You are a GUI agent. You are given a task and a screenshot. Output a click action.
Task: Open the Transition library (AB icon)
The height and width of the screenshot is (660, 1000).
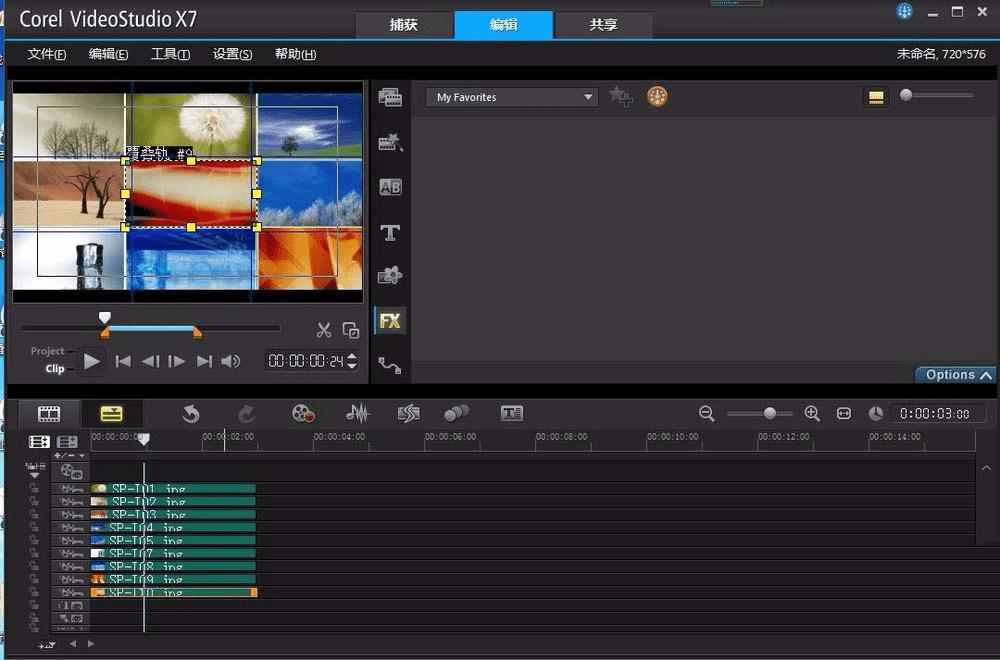coord(390,187)
